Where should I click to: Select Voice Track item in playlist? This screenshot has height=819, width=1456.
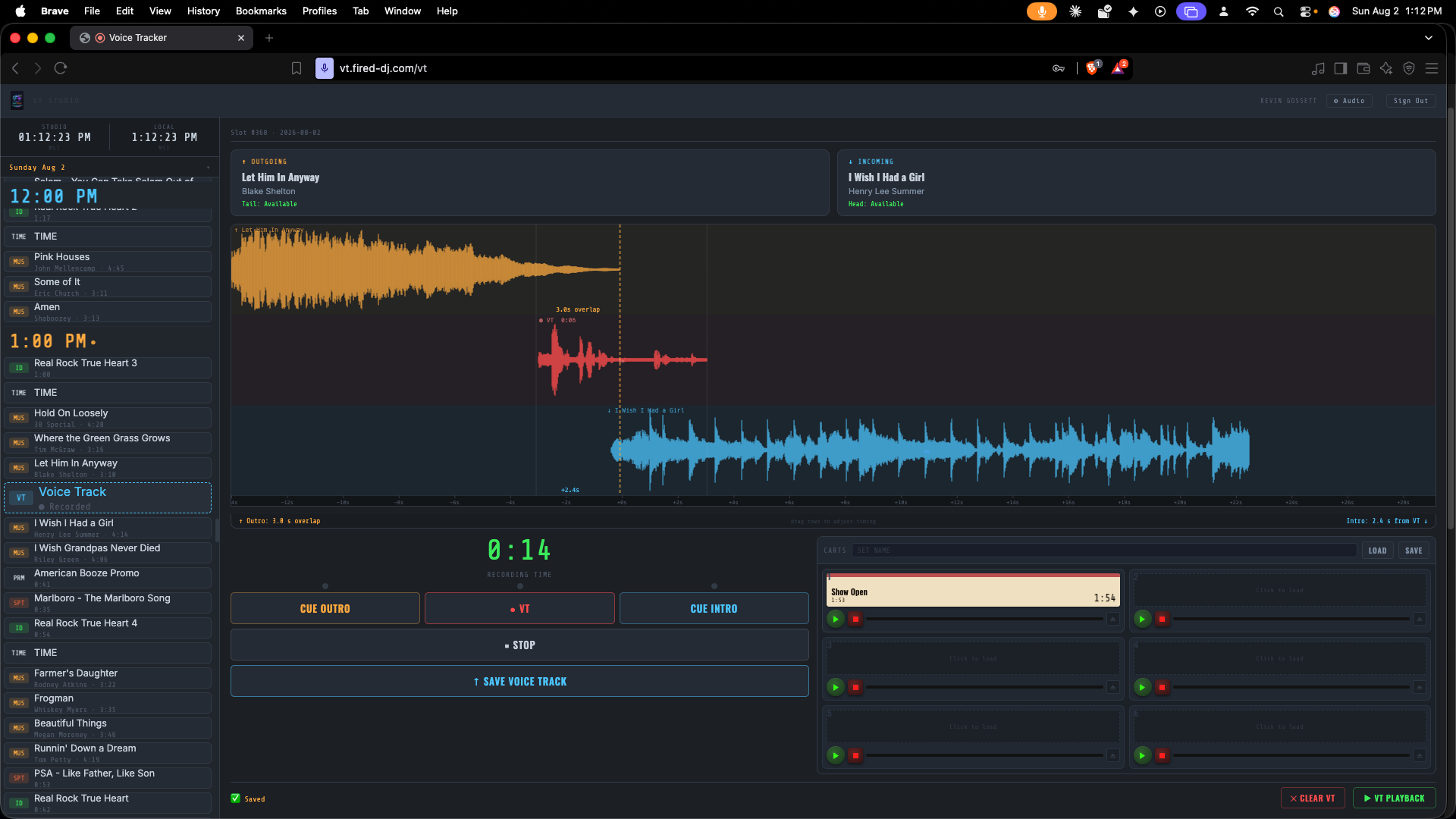pos(108,497)
